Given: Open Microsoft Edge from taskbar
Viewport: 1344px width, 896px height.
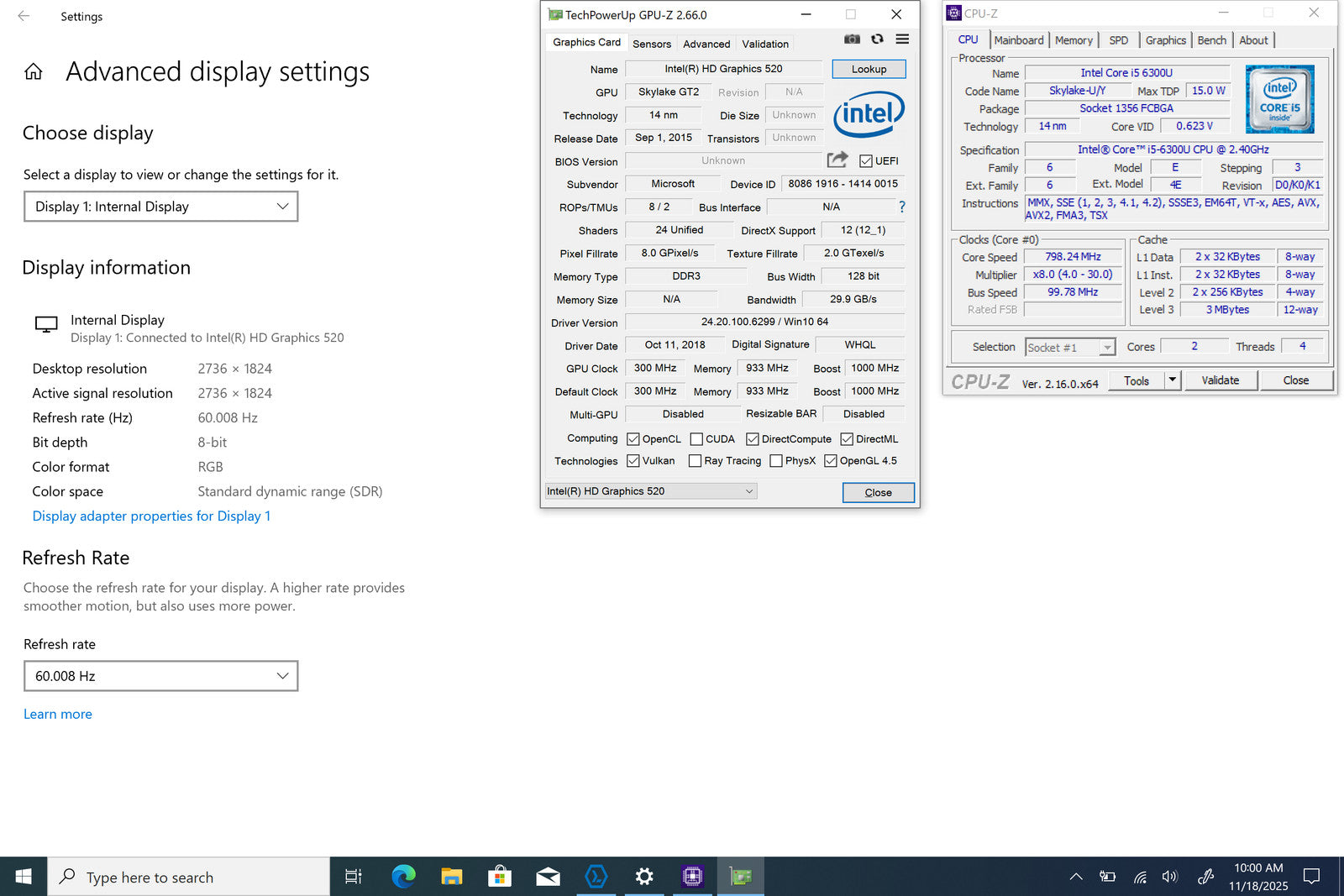Looking at the screenshot, I should 403,877.
